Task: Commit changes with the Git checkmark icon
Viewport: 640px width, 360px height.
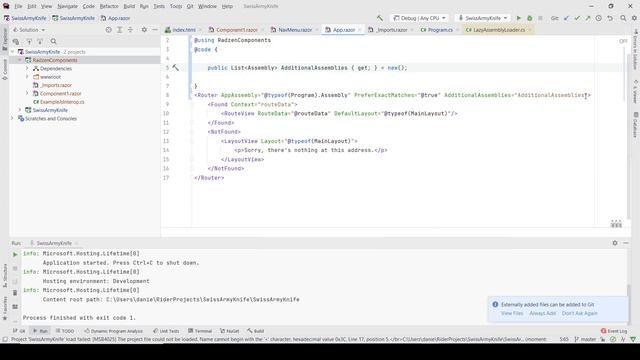Action: point(577,18)
